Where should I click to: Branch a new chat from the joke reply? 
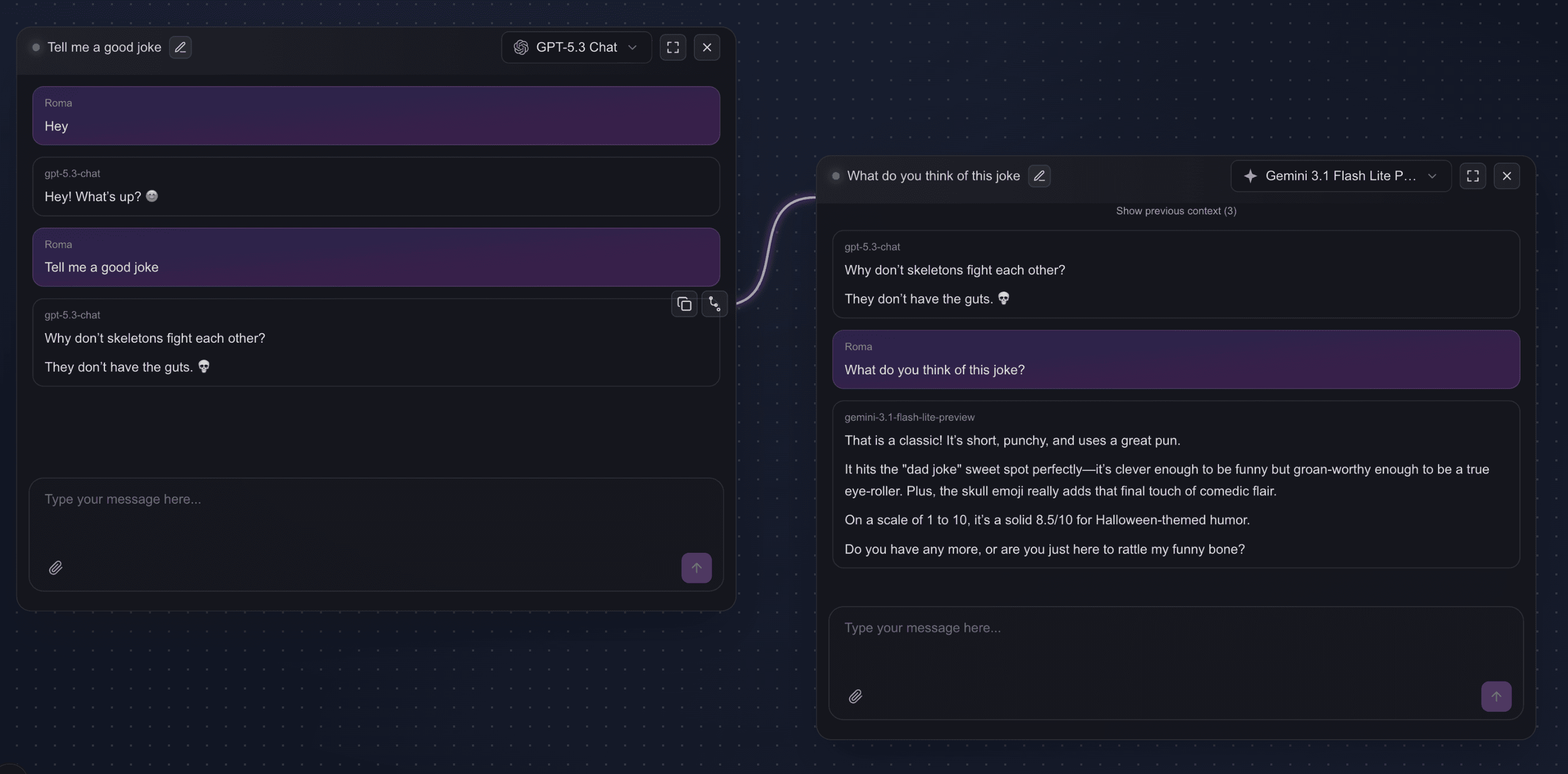click(x=715, y=304)
